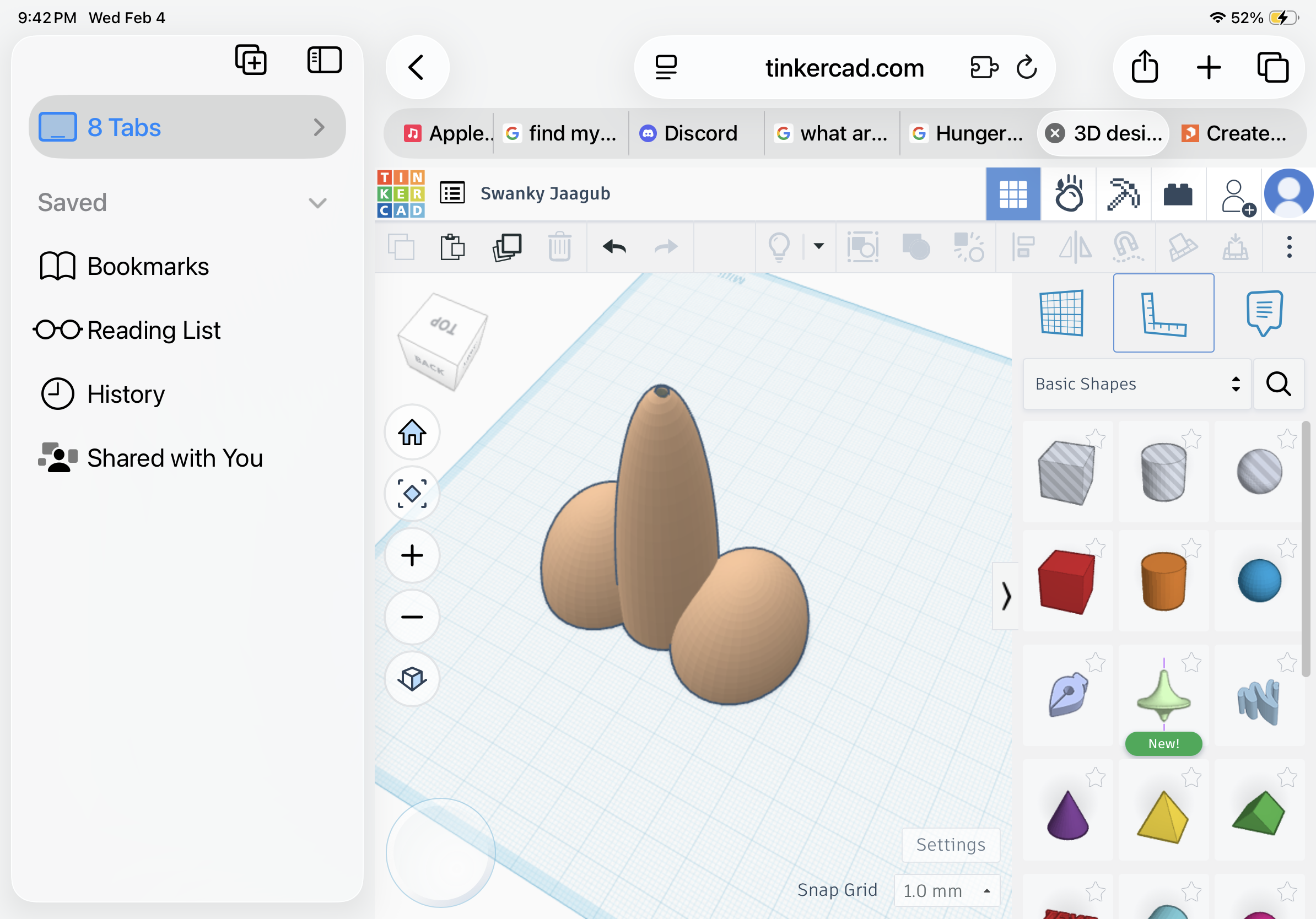1316x919 pixels.
Task: Open the Blocks pickaxe mode
Action: [1124, 194]
